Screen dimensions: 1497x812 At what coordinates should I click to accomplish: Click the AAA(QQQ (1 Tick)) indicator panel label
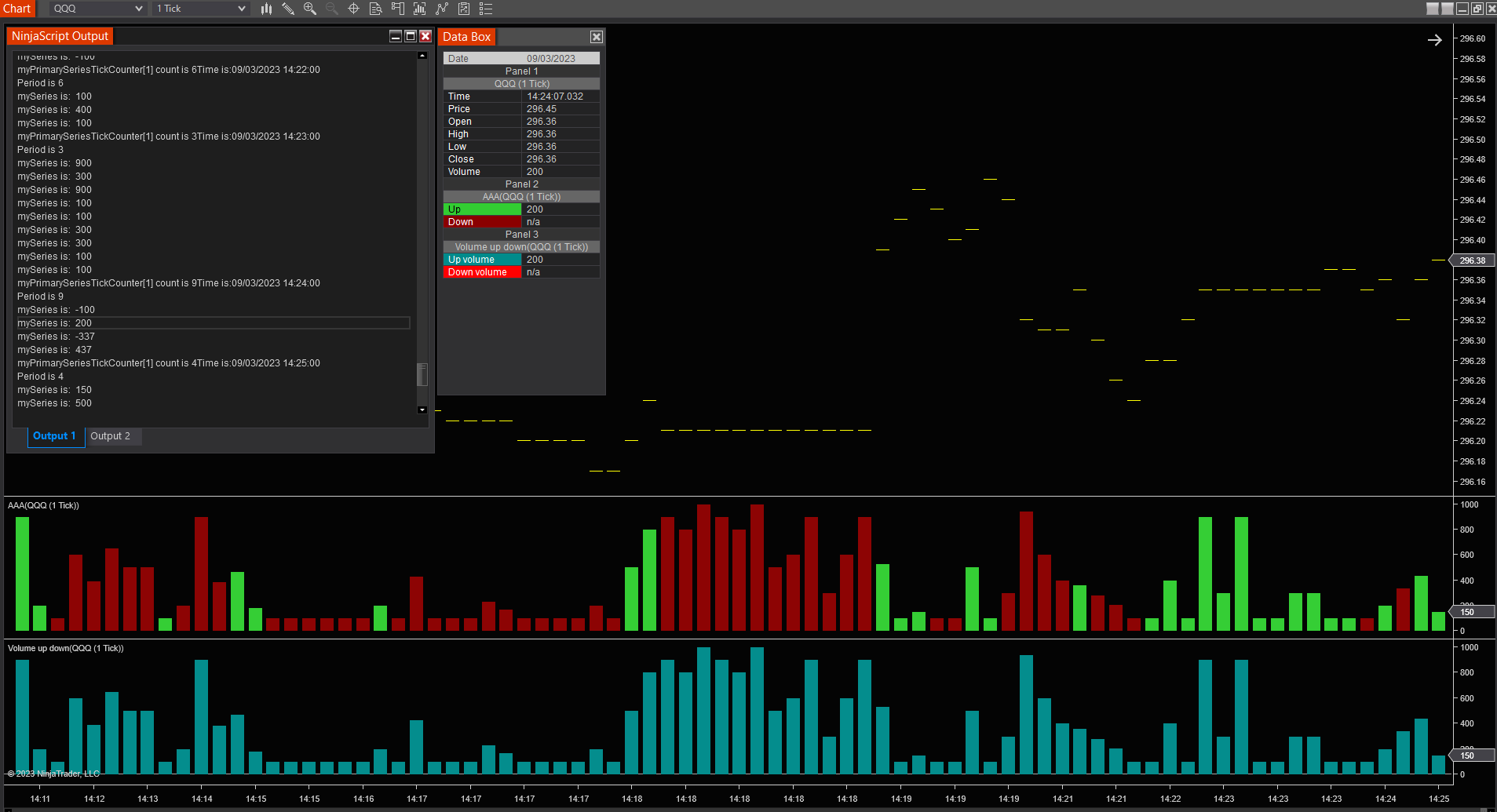pos(43,505)
